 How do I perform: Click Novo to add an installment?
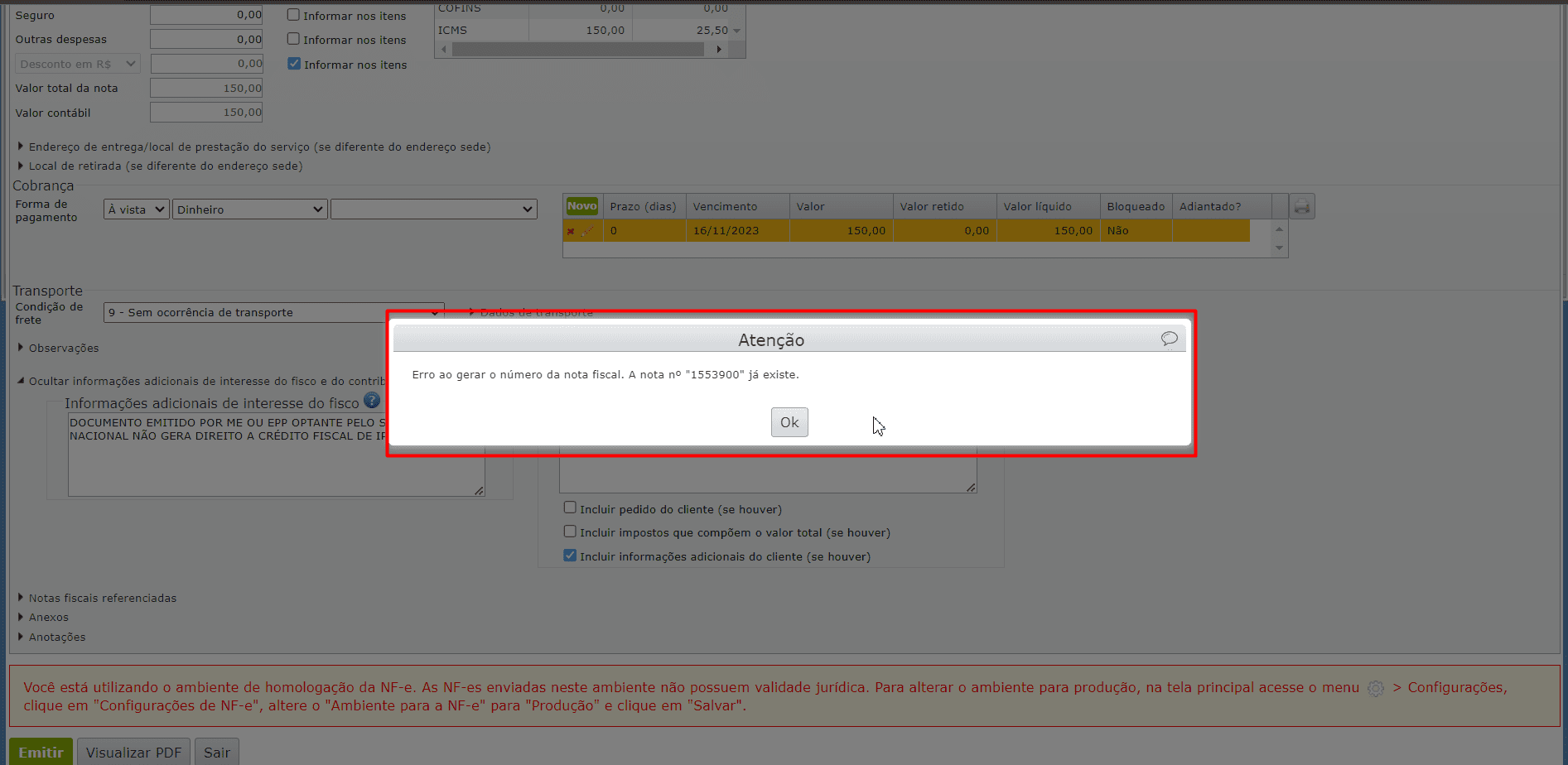pos(582,206)
